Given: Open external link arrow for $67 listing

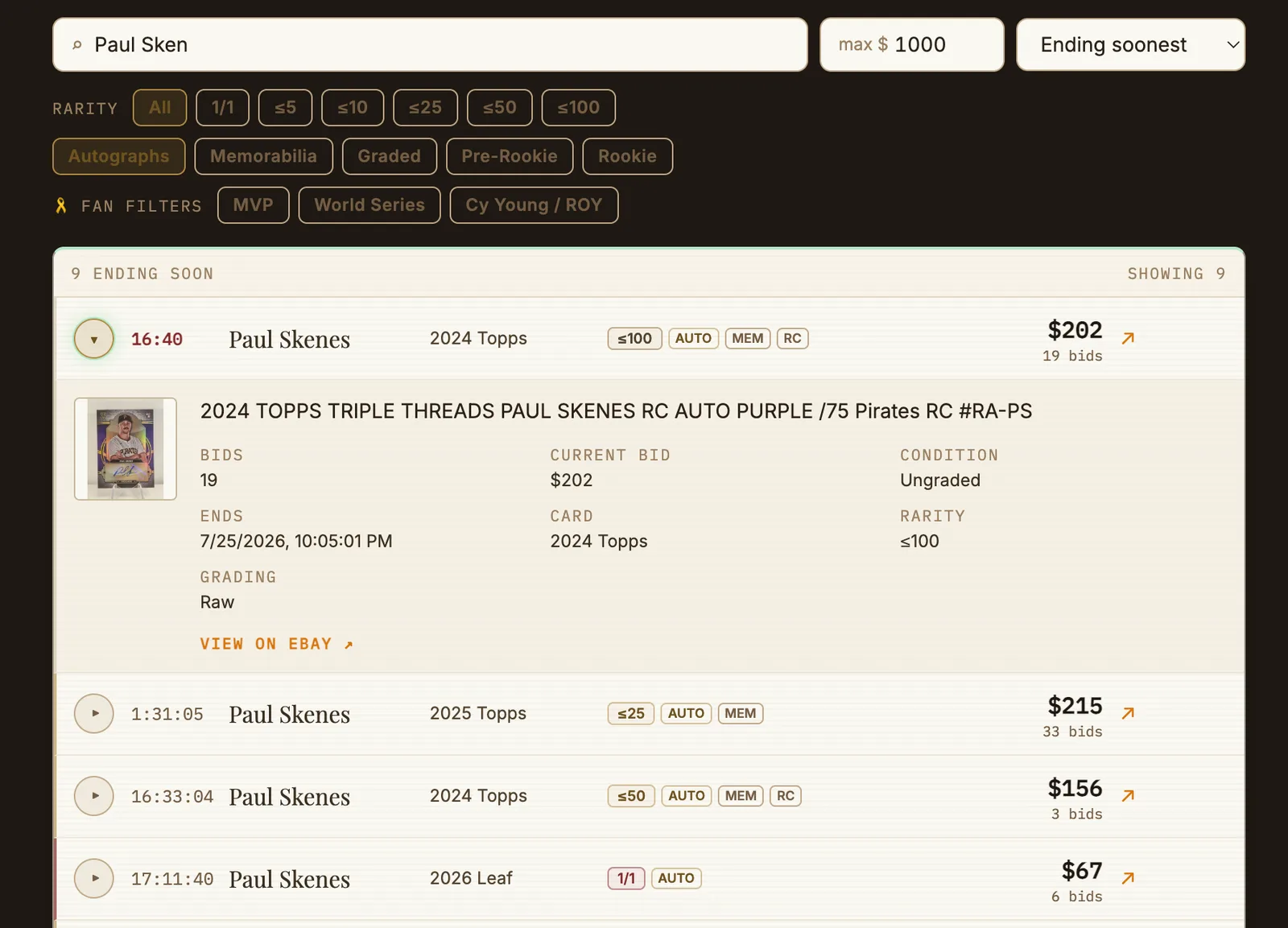Looking at the screenshot, I should [x=1128, y=878].
